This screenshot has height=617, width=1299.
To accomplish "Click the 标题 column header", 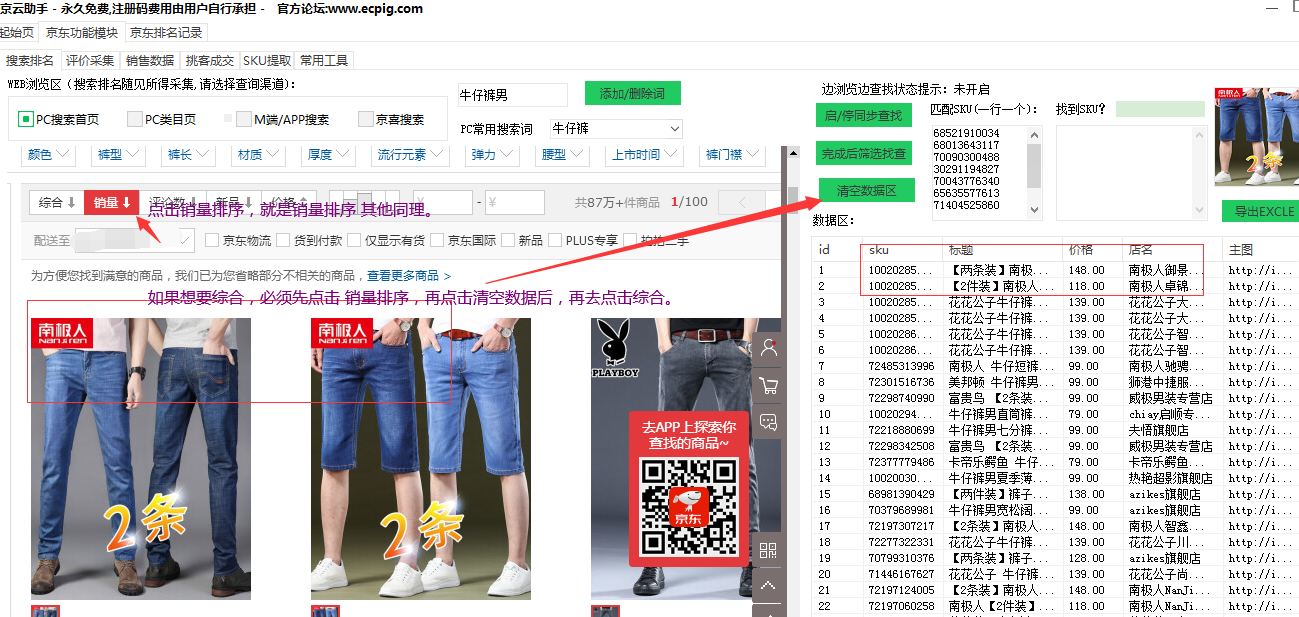I will coord(1002,250).
